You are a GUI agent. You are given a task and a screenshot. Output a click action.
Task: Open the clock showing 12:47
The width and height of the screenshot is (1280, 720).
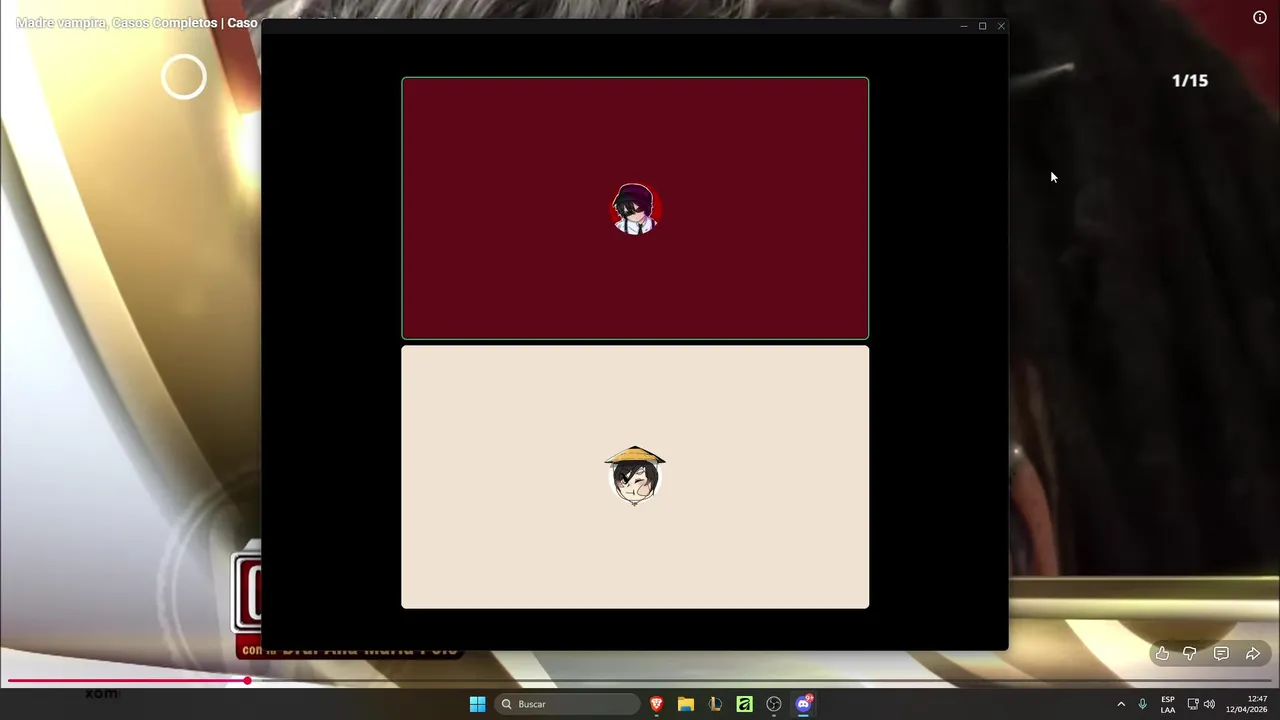click(1248, 704)
